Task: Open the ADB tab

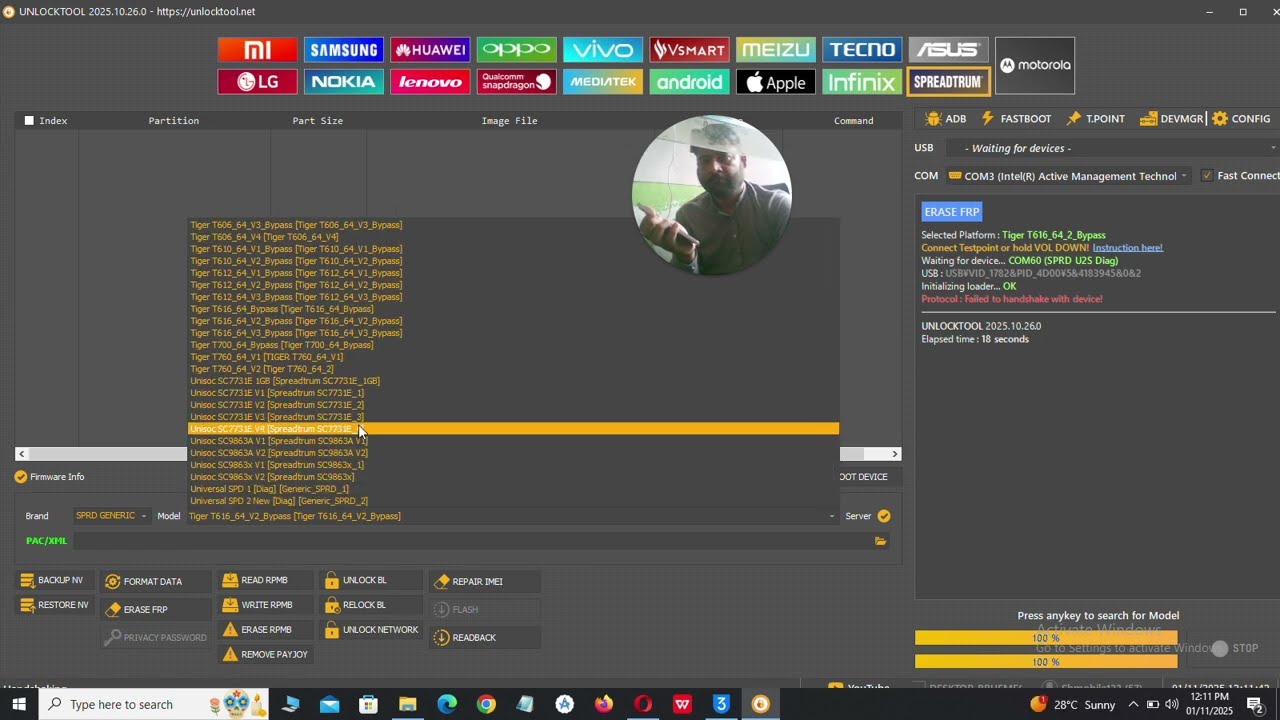Action: click(x=946, y=119)
